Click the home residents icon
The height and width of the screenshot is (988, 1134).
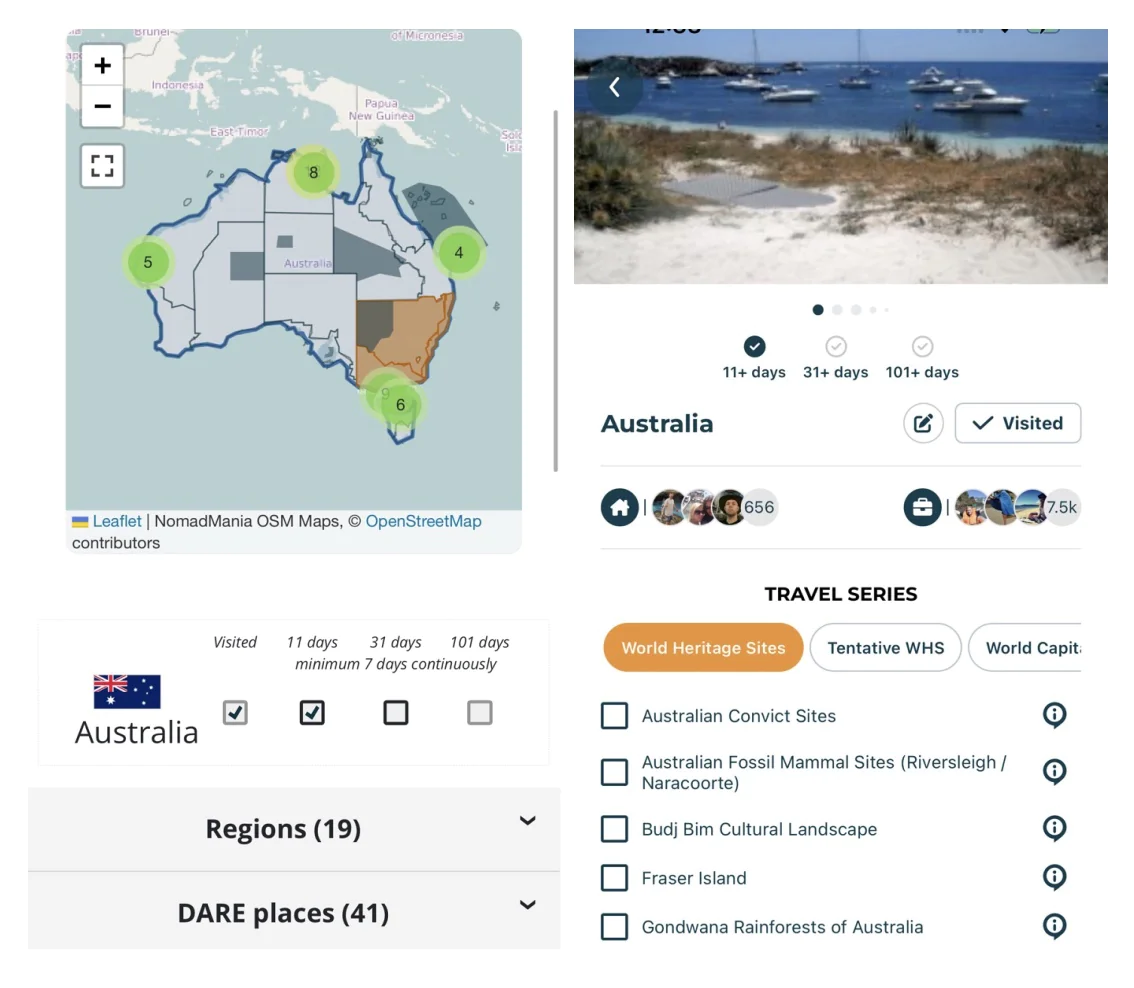click(619, 507)
